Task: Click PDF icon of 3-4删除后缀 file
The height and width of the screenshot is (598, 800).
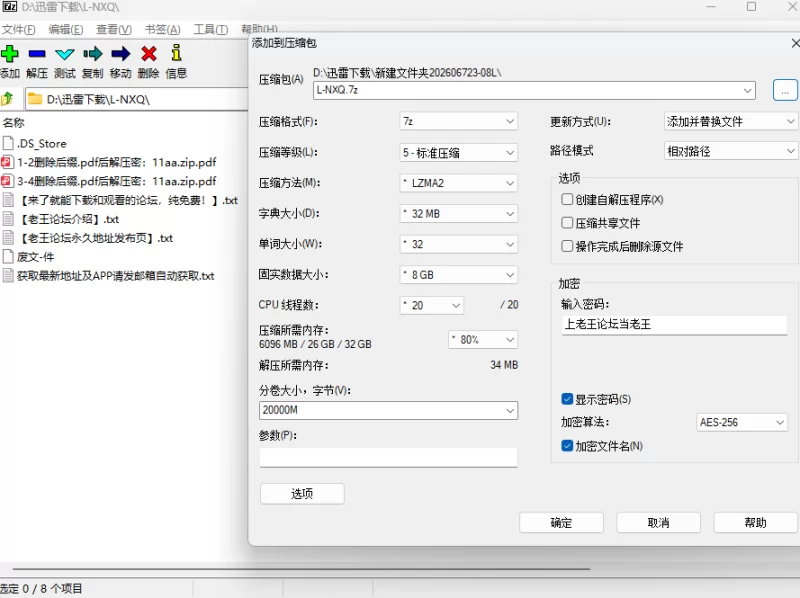Action: (x=7, y=181)
